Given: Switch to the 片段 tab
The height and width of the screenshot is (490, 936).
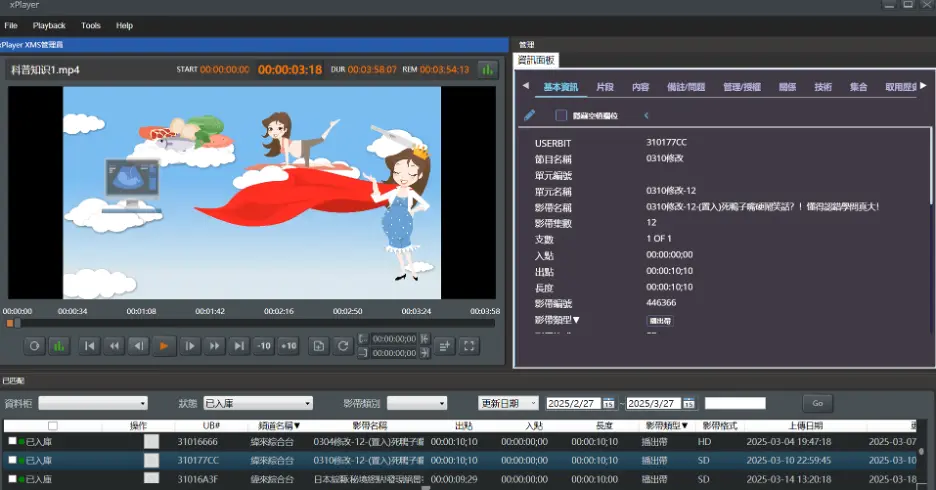Looking at the screenshot, I should 604,87.
